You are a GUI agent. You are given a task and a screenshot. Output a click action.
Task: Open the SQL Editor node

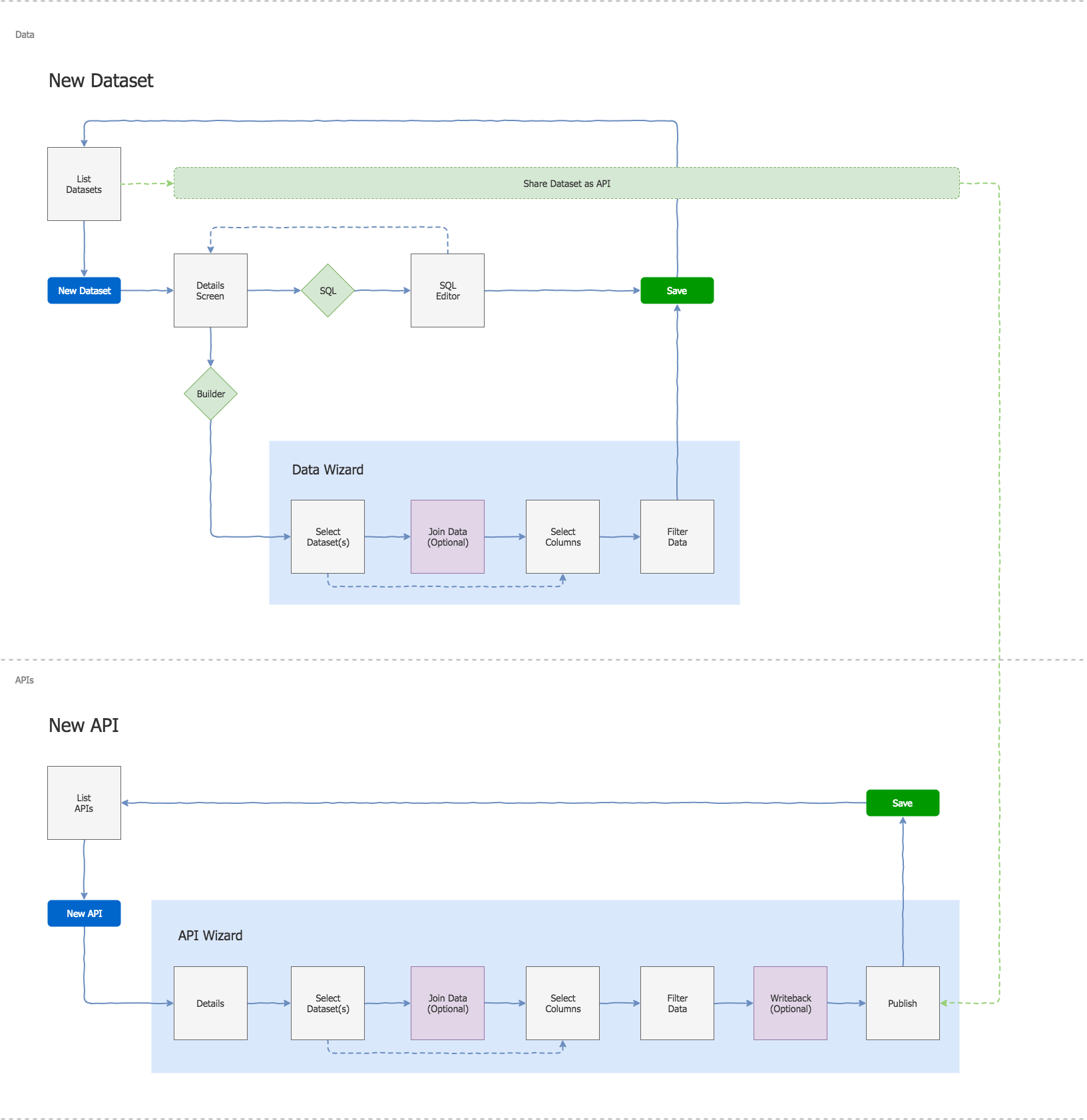(447, 290)
